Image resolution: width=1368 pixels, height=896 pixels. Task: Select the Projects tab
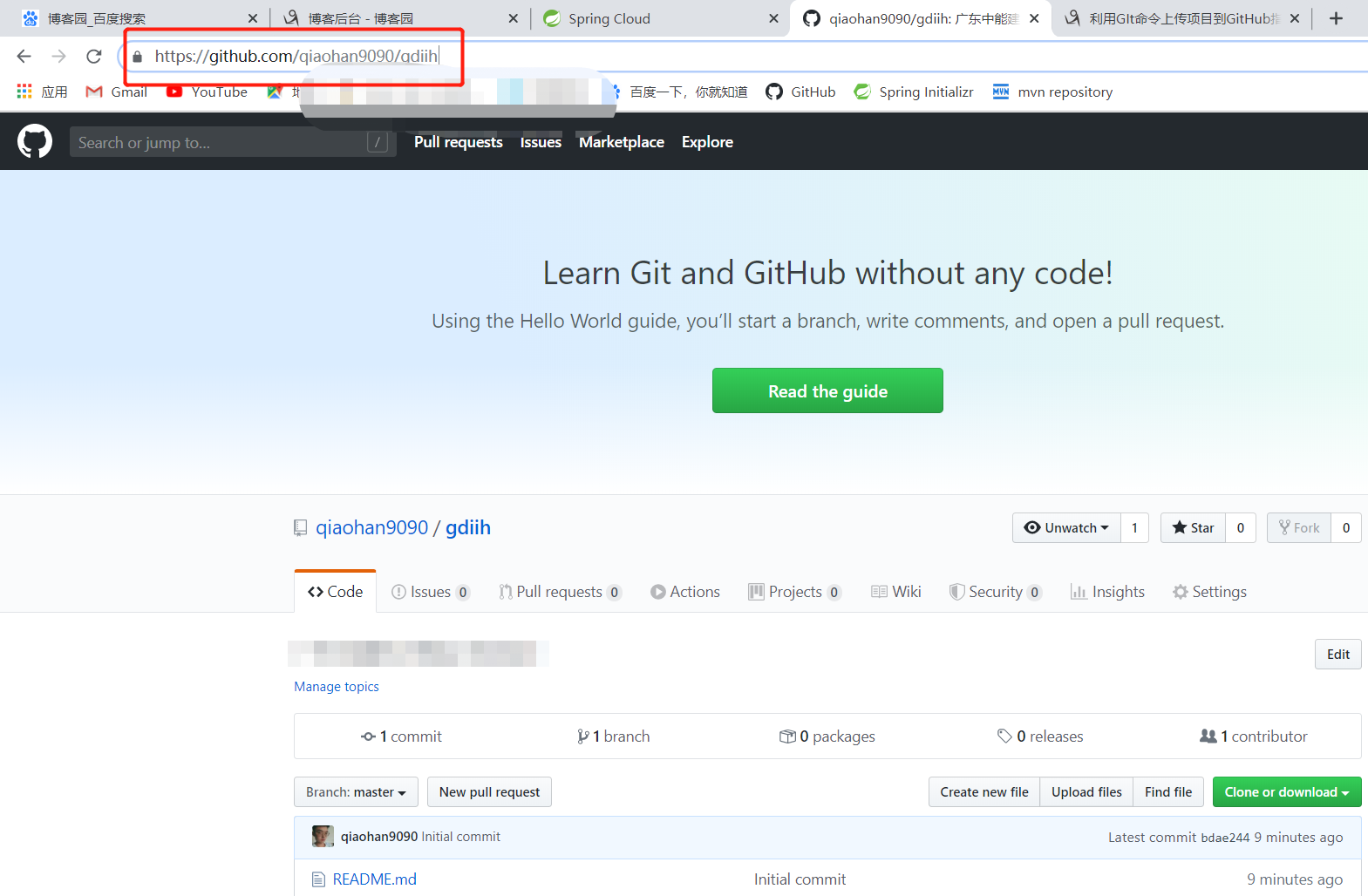[794, 592]
